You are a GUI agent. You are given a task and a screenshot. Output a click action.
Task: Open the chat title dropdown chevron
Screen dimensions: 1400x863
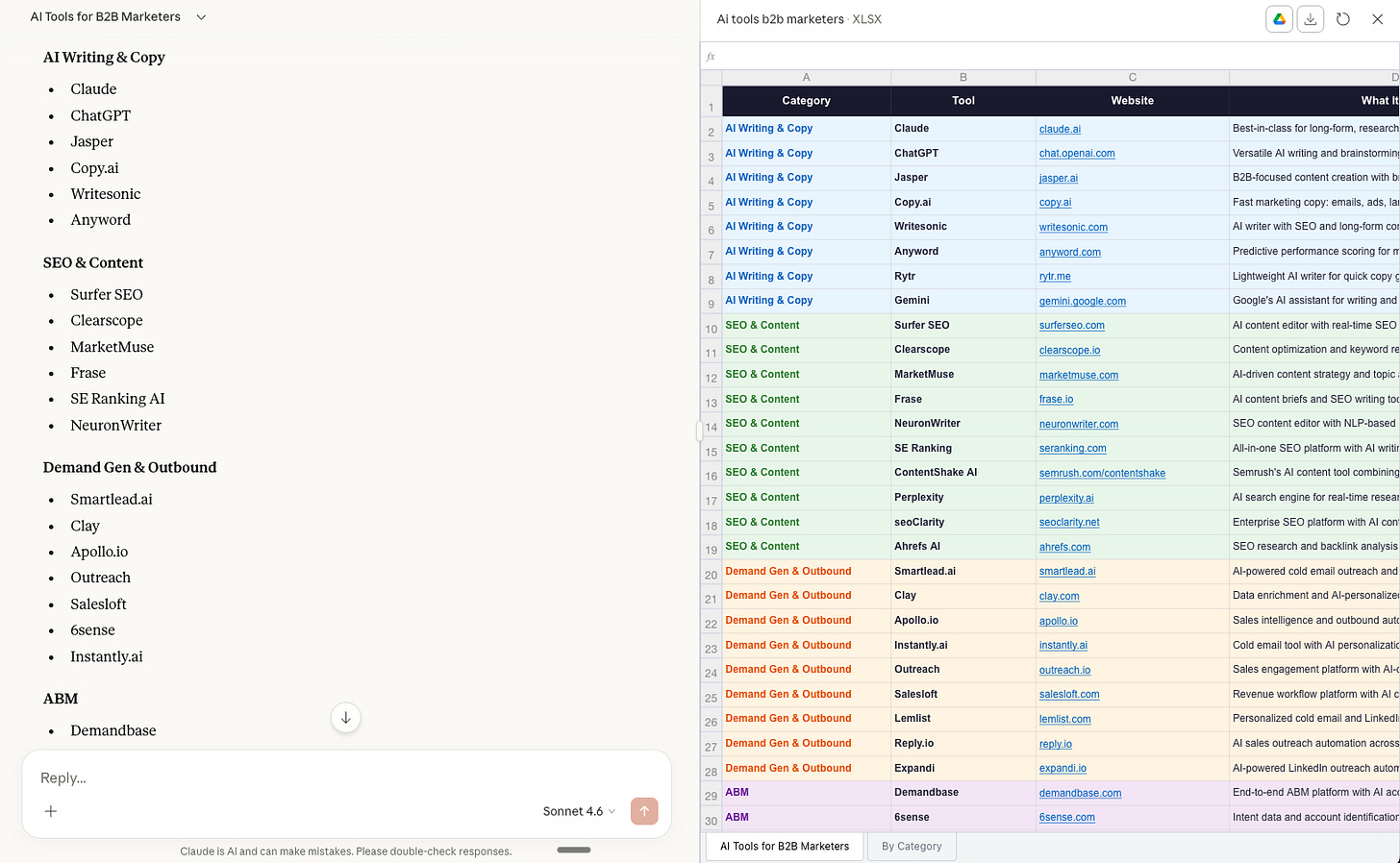[x=201, y=17]
